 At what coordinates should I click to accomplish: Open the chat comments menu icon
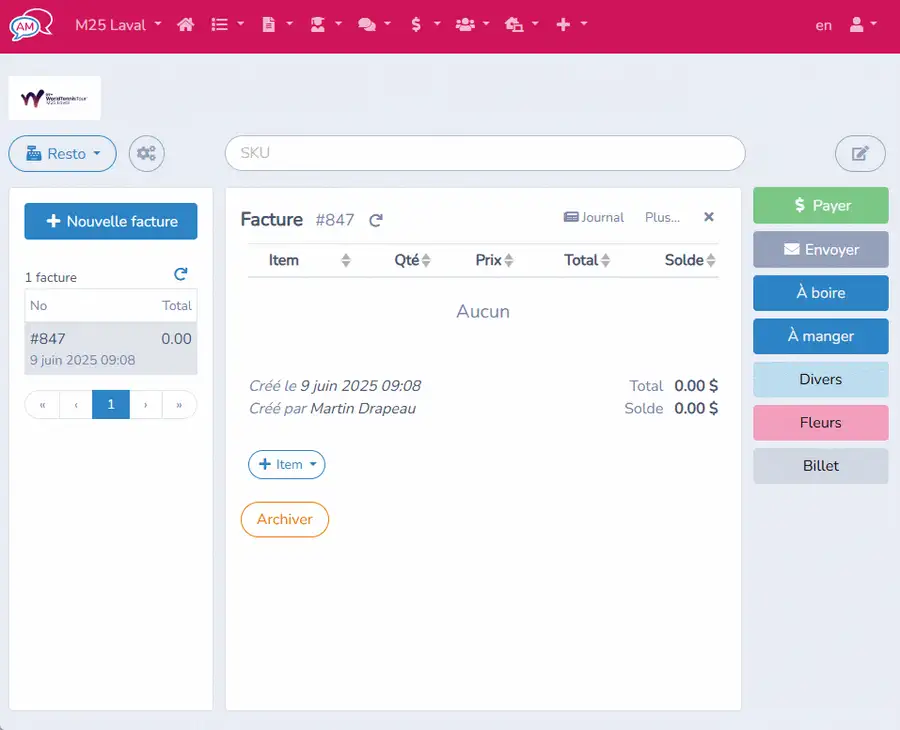click(x=374, y=25)
